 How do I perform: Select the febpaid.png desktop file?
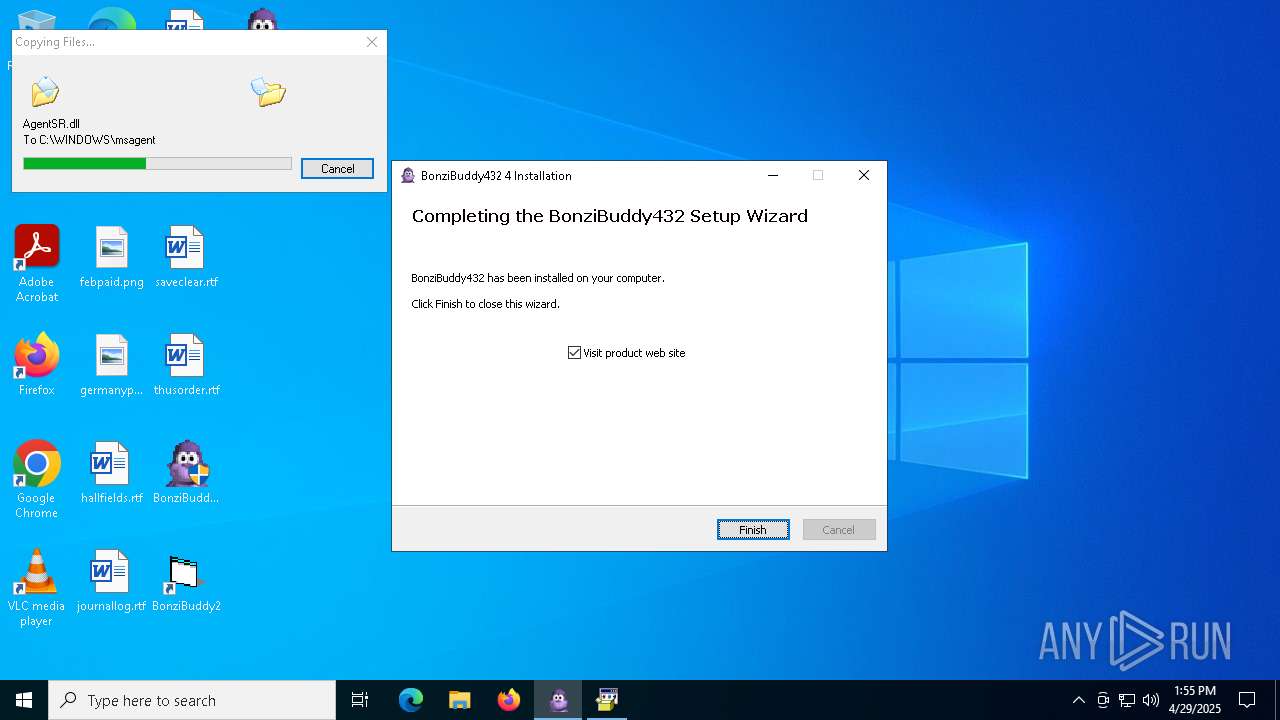coord(112,257)
